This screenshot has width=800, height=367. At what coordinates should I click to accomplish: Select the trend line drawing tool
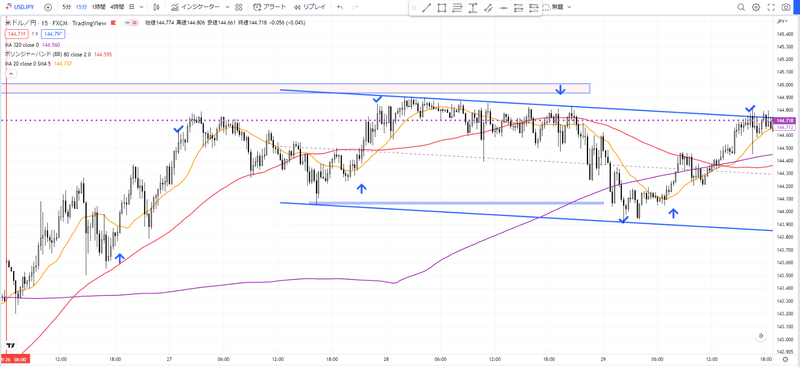(x=427, y=8)
